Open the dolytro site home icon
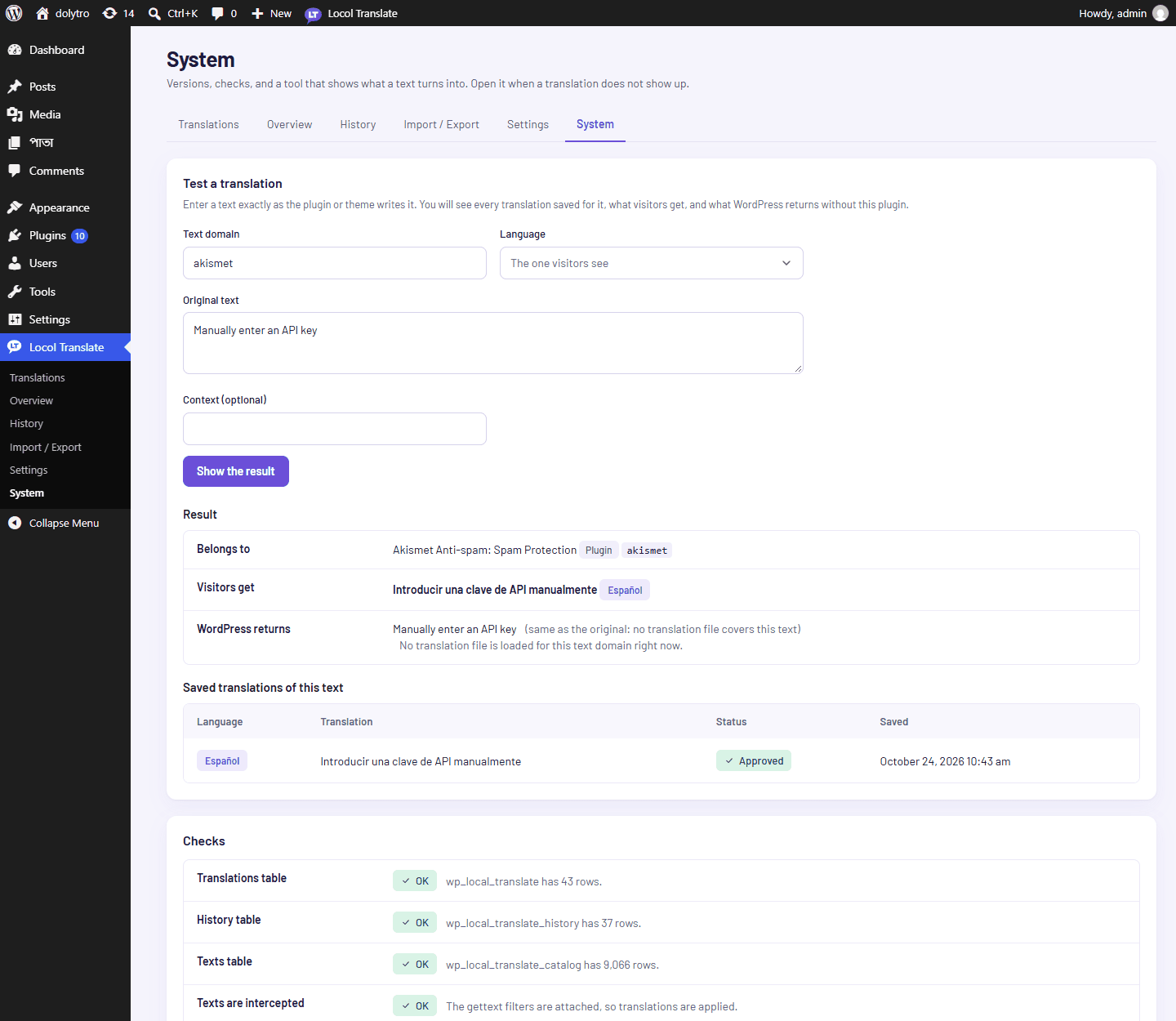1176x1021 pixels. click(x=42, y=13)
